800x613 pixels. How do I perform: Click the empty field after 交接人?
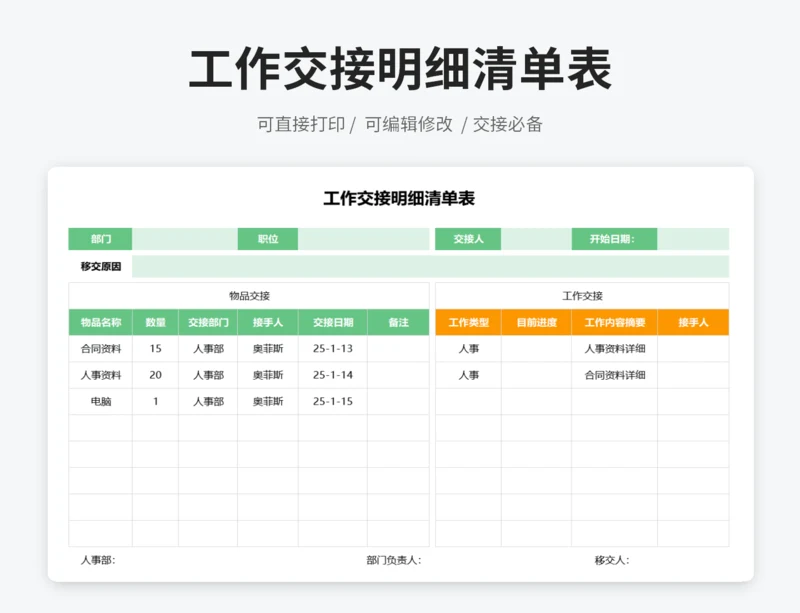click(536, 239)
